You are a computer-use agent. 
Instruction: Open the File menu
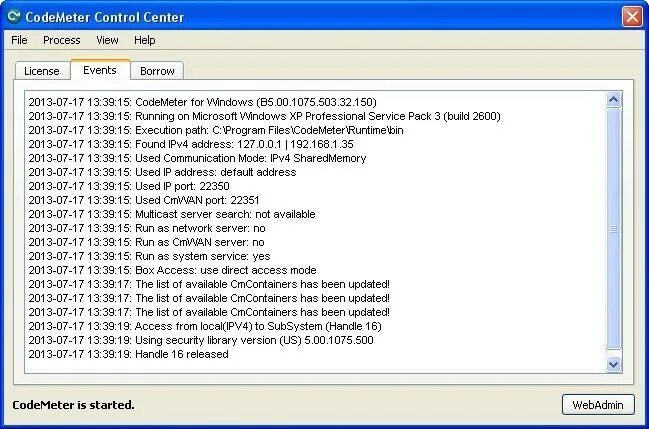pos(19,40)
